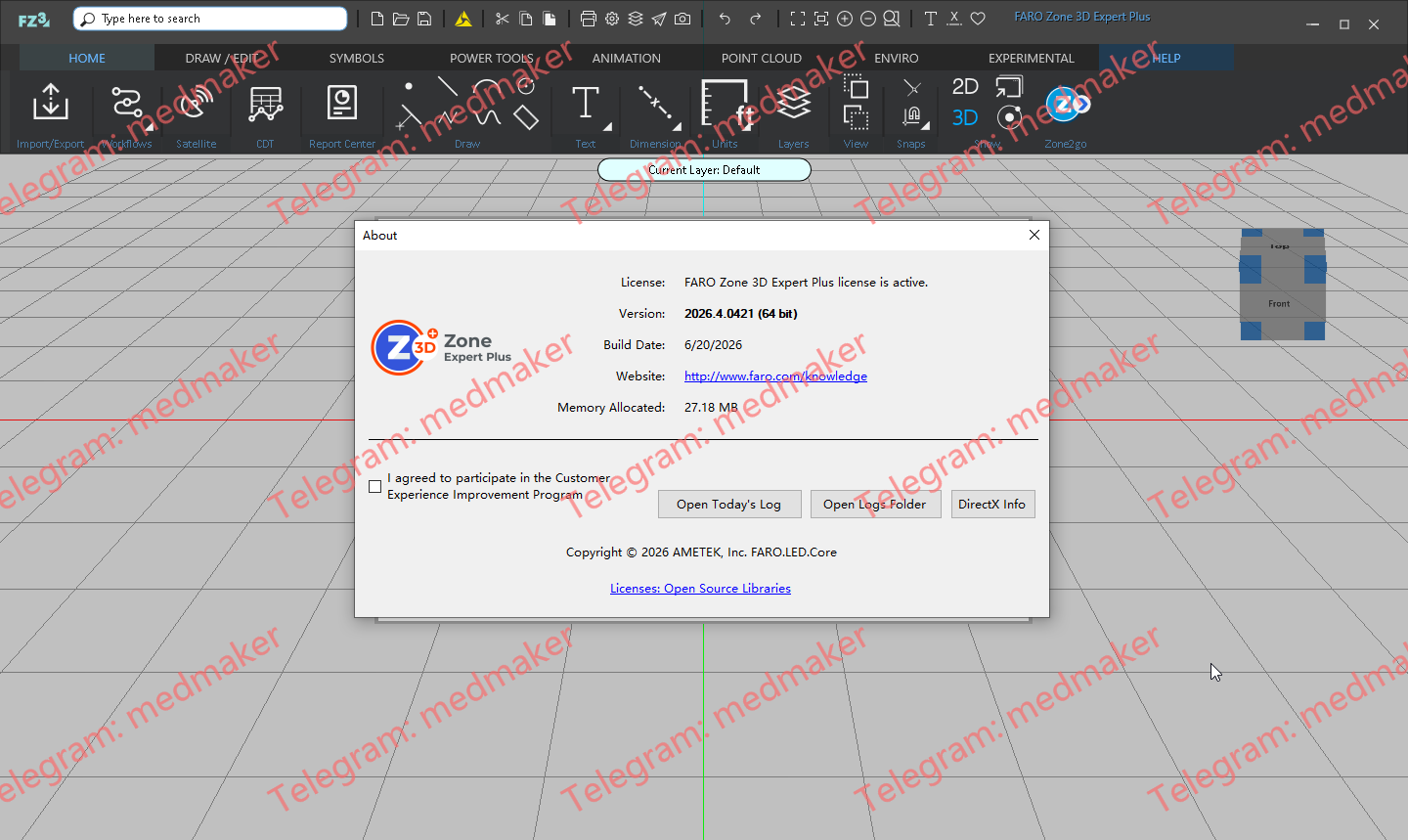This screenshot has height=840, width=1408.
Task: Open the POINT CLOUD tab
Action: pyautogui.click(x=762, y=59)
